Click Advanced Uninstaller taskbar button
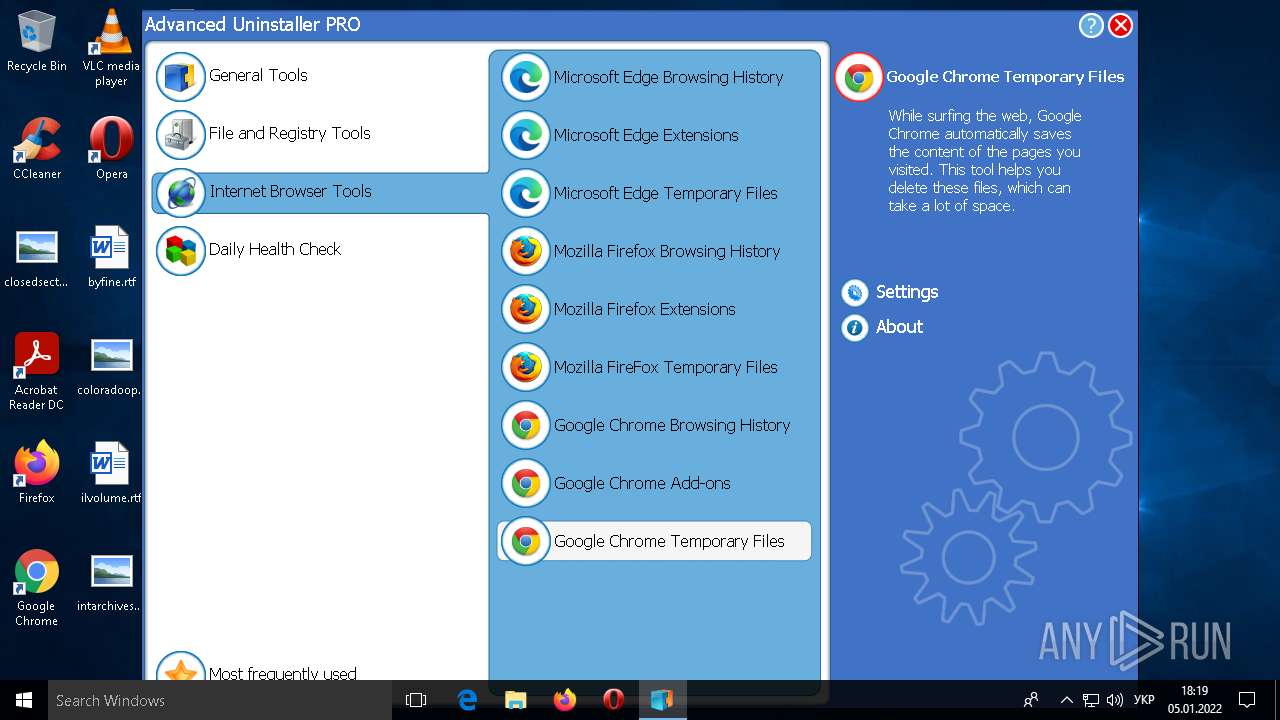The height and width of the screenshot is (720, 1280). click(x=662, y=700)
